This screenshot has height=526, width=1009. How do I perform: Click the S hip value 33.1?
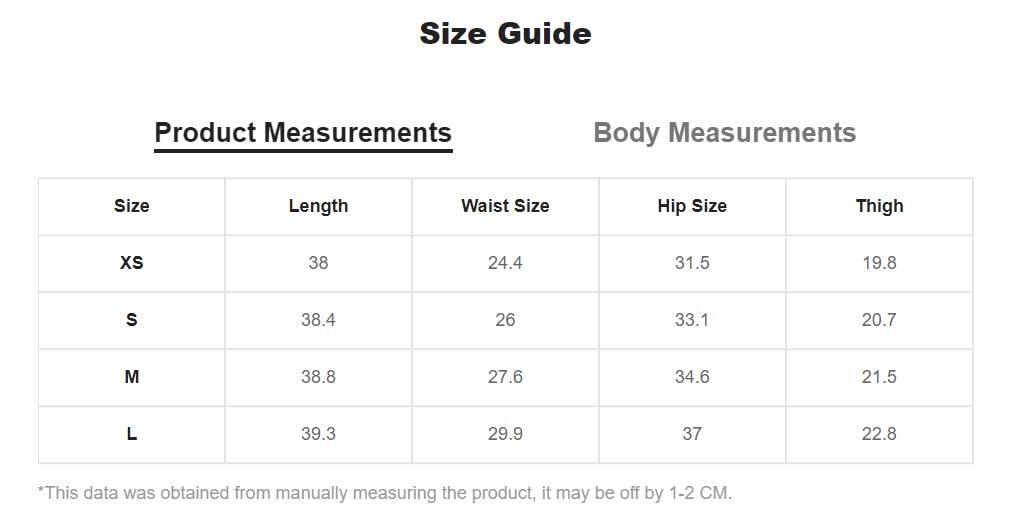692,320
